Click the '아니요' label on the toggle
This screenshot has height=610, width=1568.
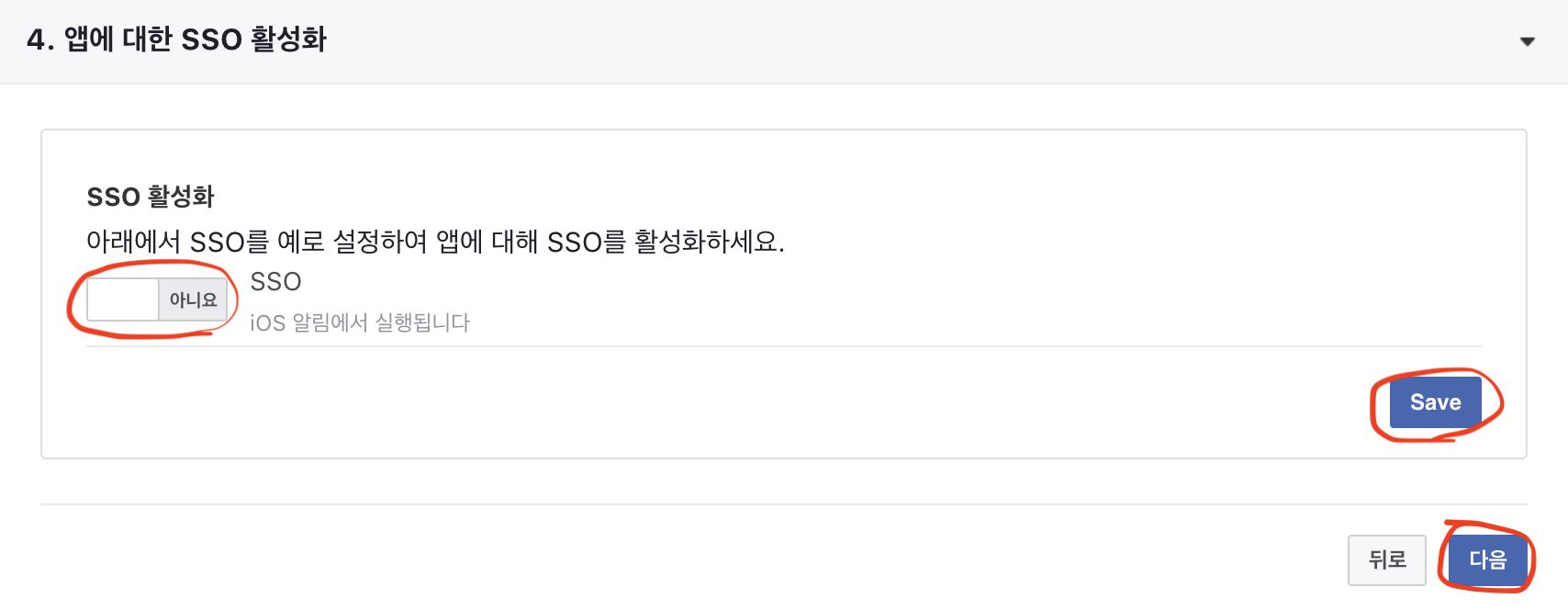click(x=193, y=299)
